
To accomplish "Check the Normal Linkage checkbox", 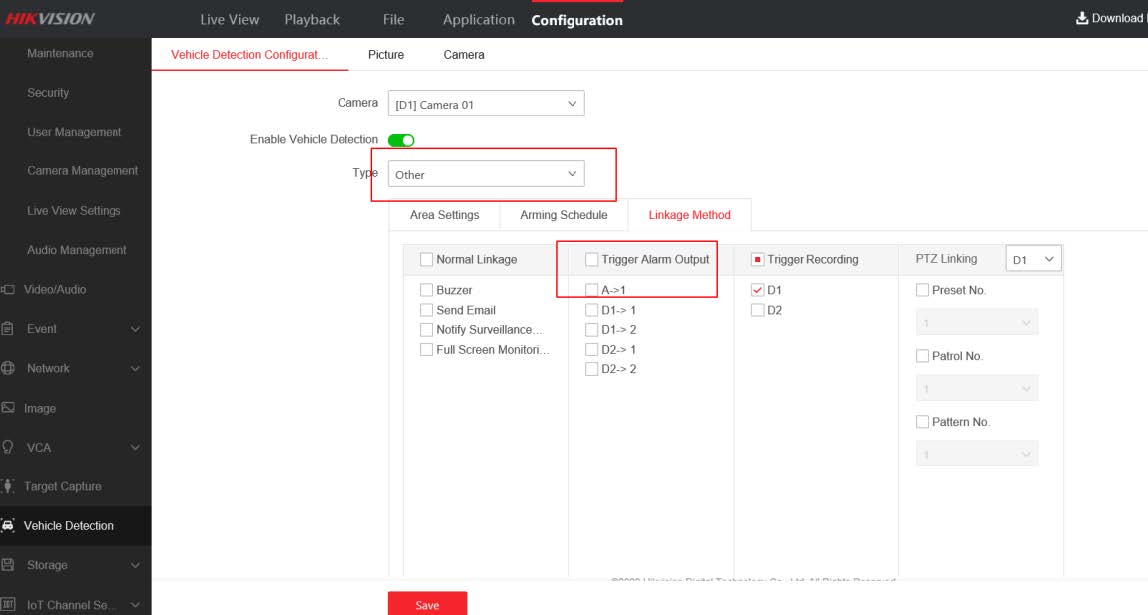I will (426, 259).
